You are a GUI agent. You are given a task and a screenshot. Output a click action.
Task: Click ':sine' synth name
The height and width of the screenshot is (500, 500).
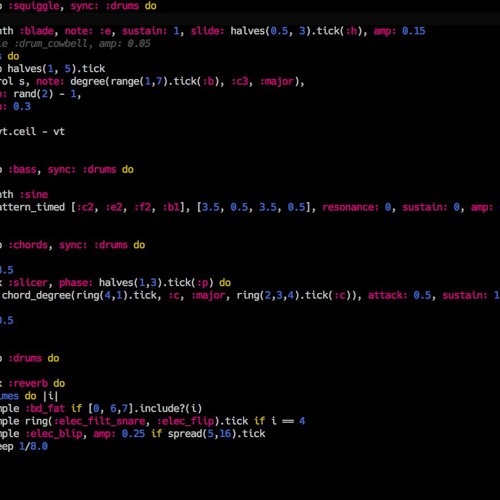[34, 194]
